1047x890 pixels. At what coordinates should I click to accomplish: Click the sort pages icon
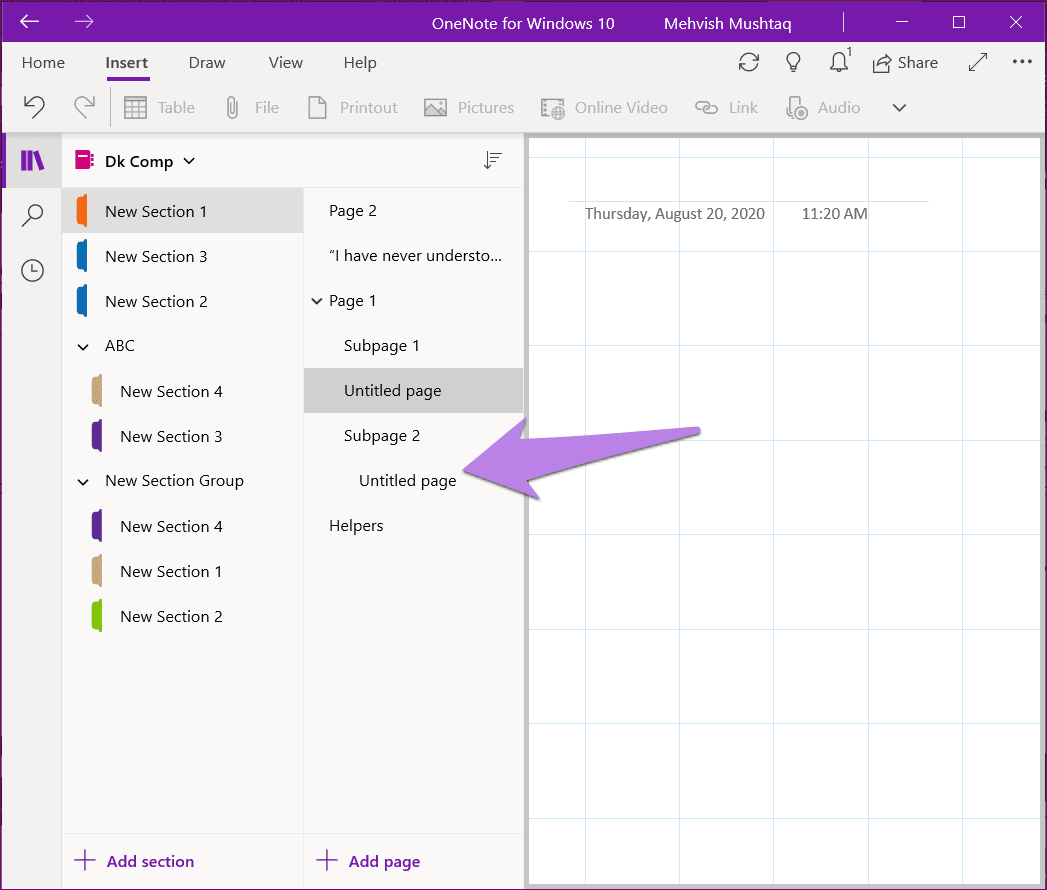[493, 160]
